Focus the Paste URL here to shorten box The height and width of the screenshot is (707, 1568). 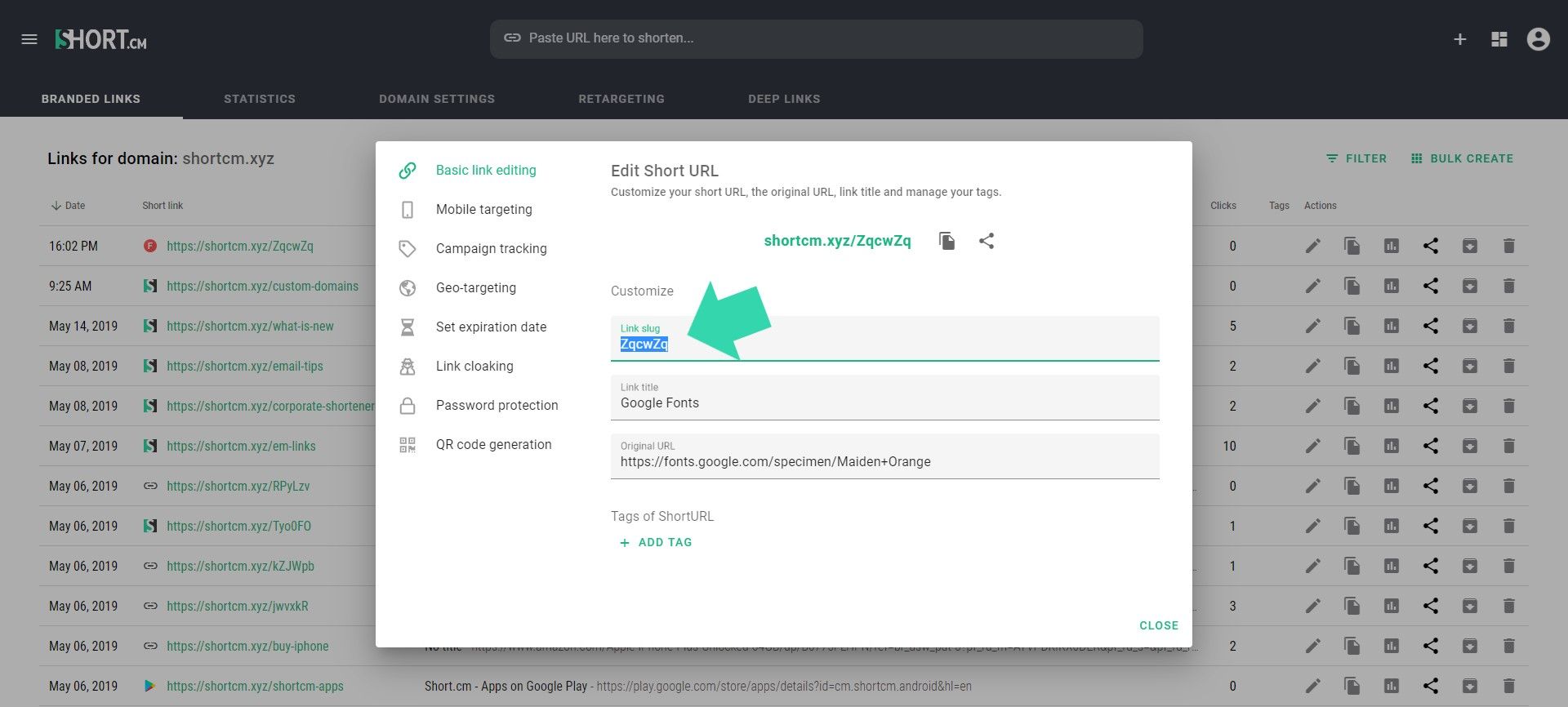click(x=816, y=38)
